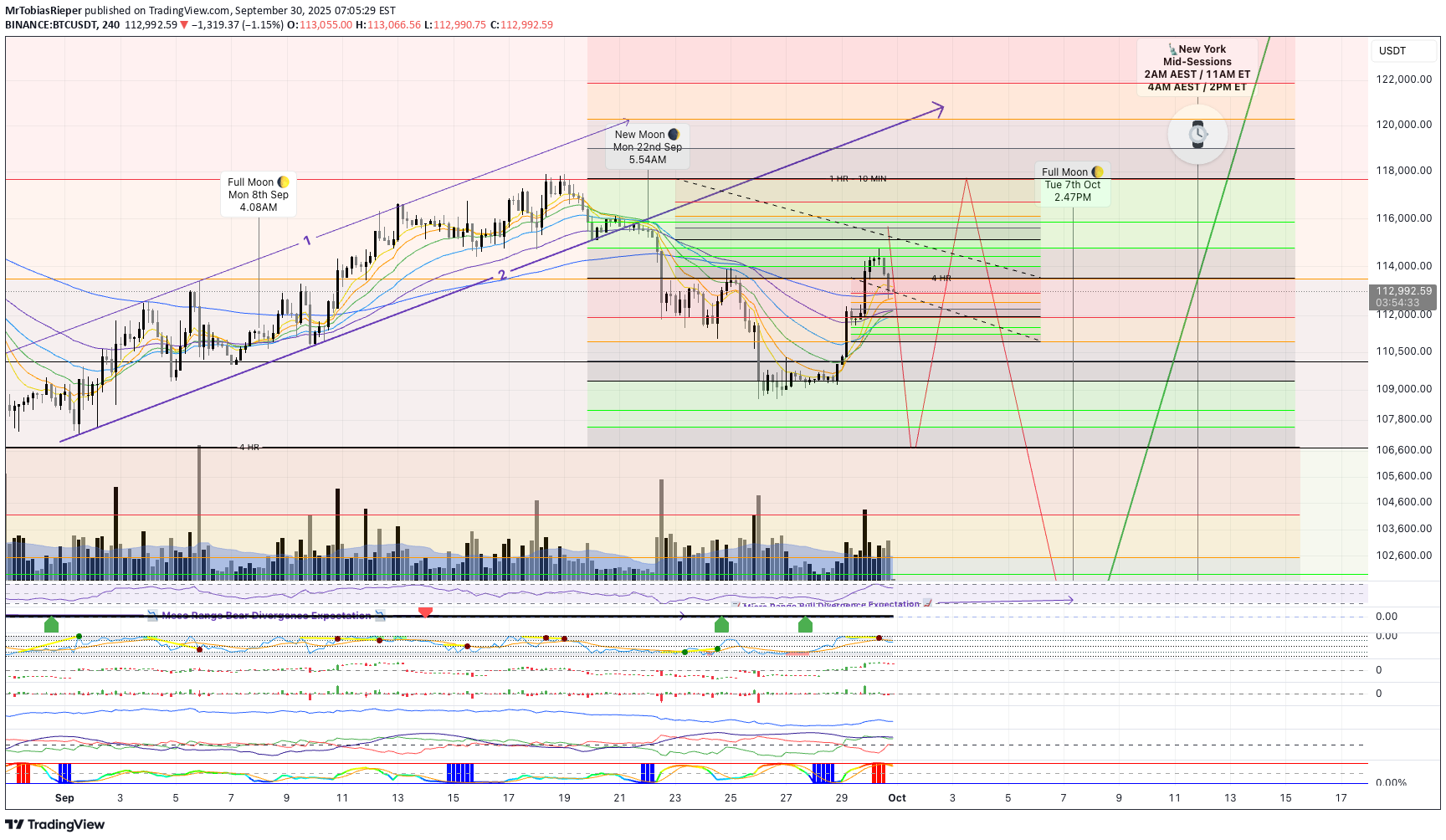Viewport: 1446px width, 840px height.
Task: Click the moon emoji in Full Moon Oct 7th label
Action: click(1097, 172)
